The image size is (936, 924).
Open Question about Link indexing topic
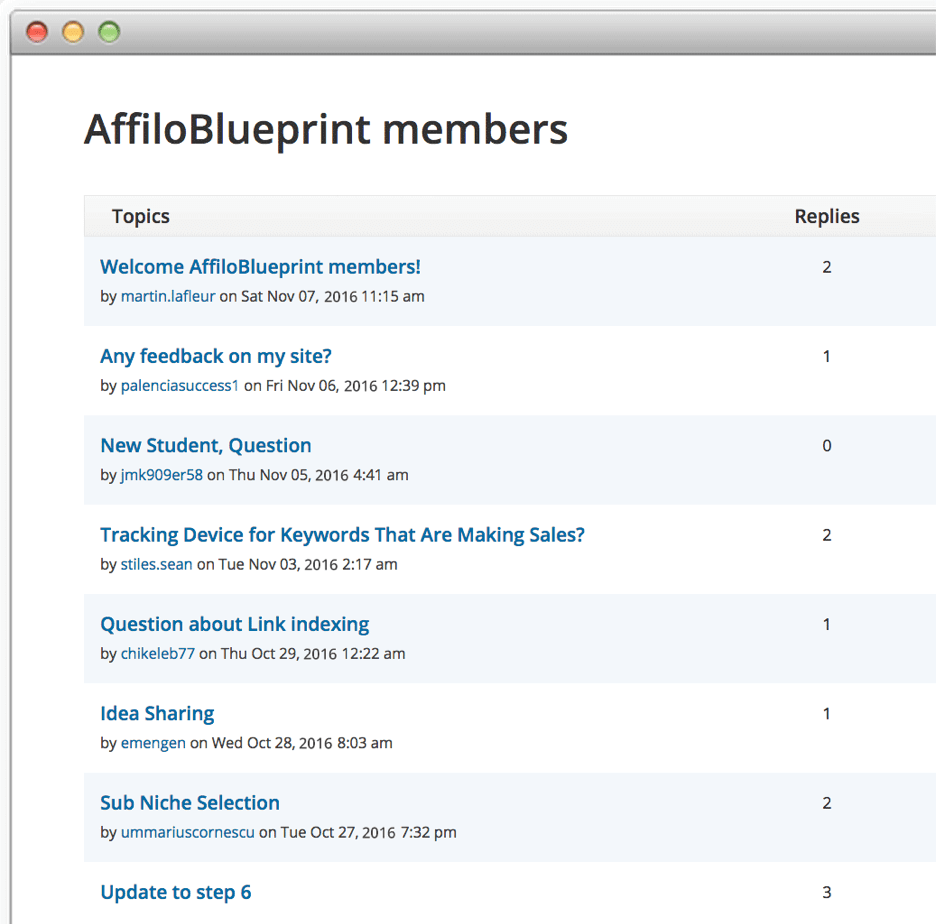tap(235, 624)
